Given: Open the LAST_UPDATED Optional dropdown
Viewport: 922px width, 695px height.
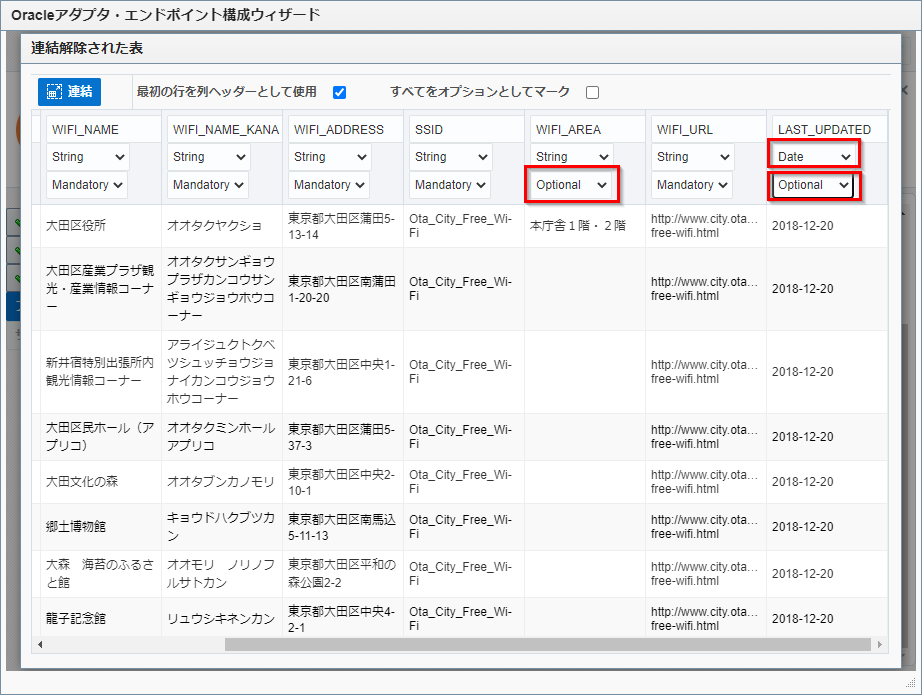Looking at the screenshot, I should coord(814,185).
